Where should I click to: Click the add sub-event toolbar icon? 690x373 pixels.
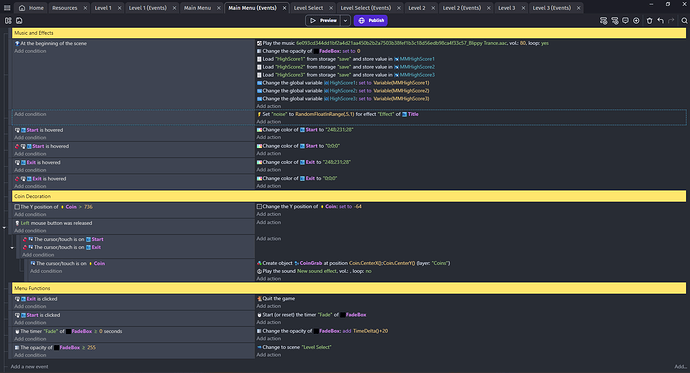(615, 21)
